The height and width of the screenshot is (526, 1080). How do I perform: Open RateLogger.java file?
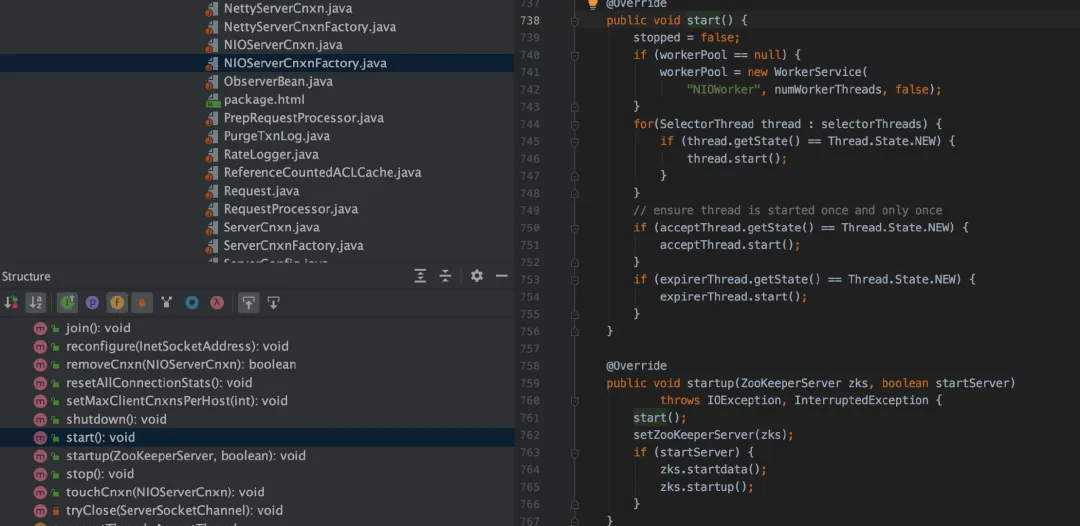click(271, 154)
